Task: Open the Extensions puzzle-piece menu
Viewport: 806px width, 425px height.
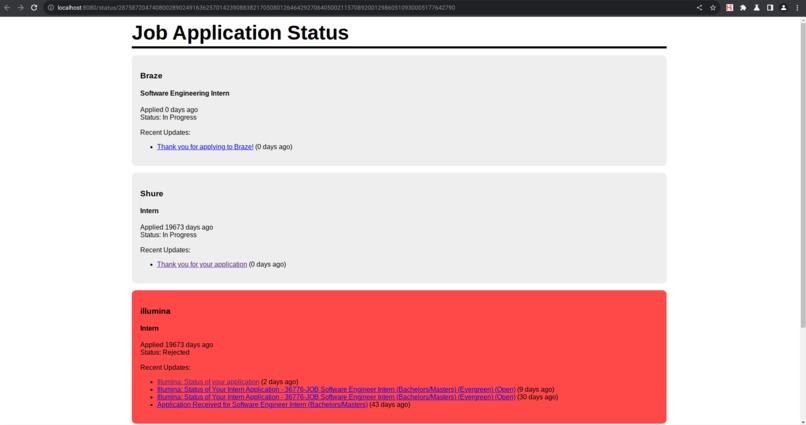Action: (x=743, y=8)
